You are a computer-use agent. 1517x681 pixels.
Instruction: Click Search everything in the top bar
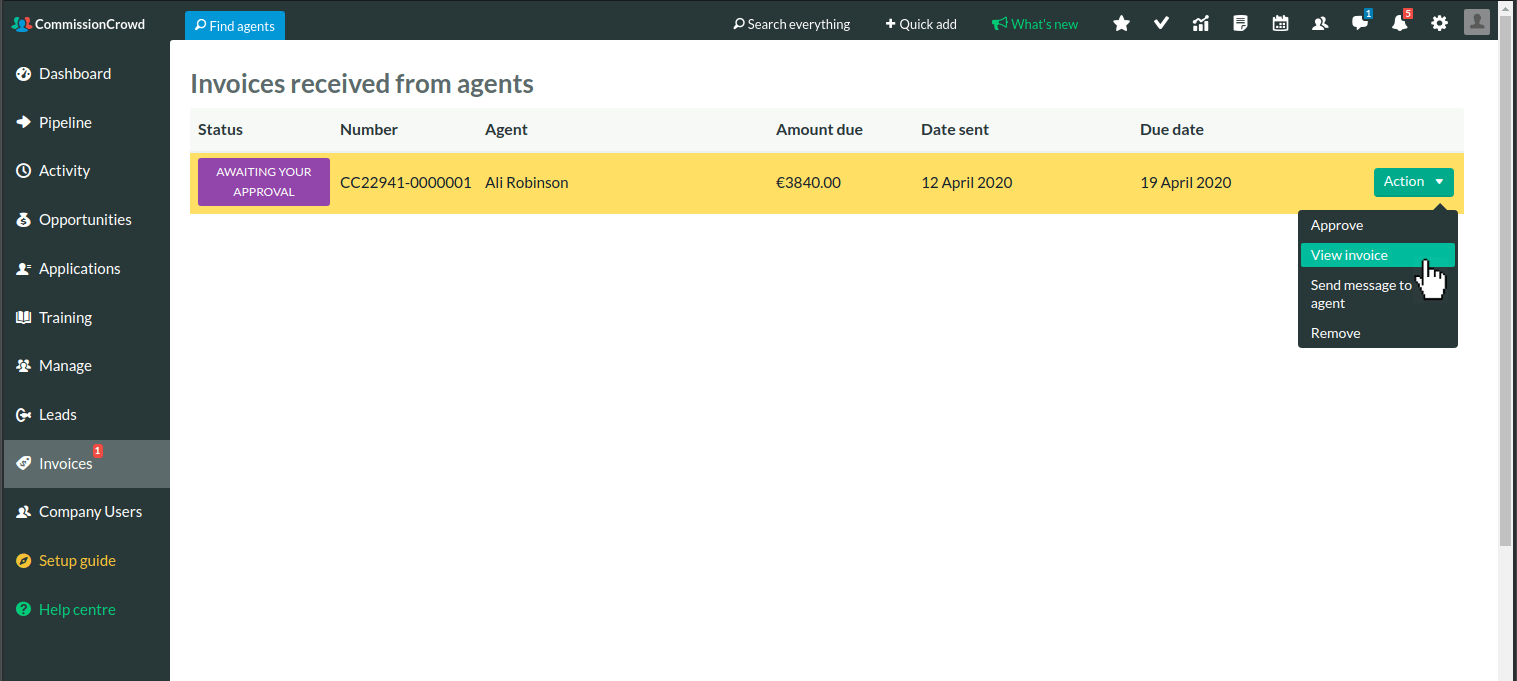792,24
